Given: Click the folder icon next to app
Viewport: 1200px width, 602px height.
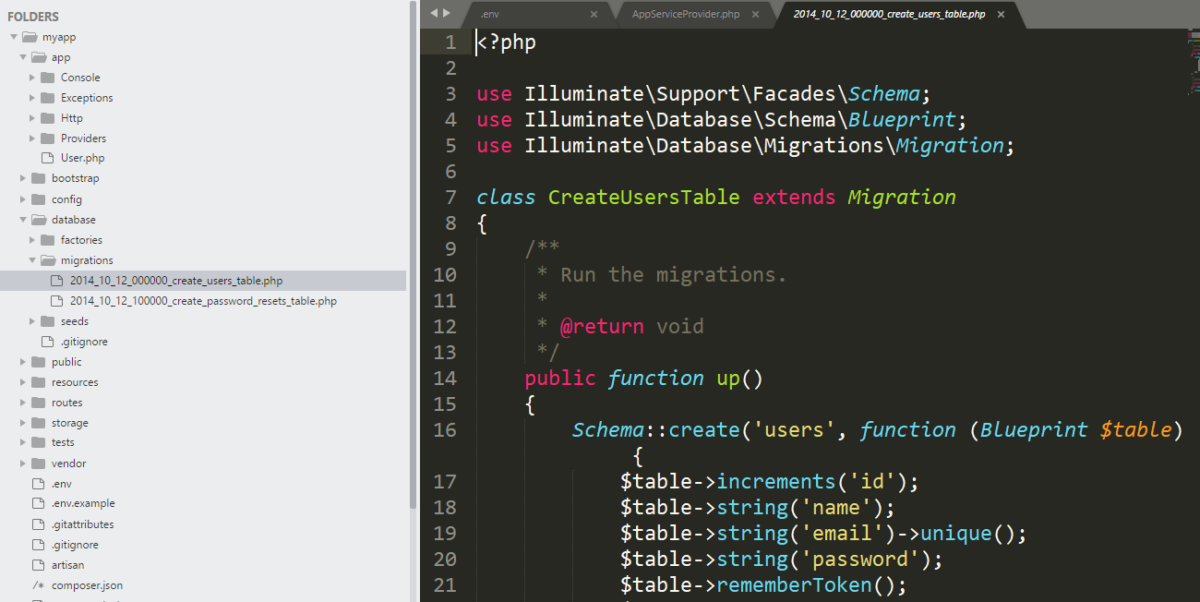Looking at the screenshot, I should [38, 57].
